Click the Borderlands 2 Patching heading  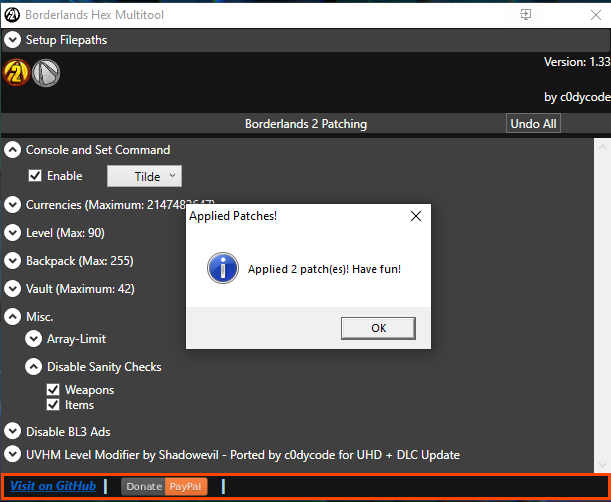coord(306,124)
